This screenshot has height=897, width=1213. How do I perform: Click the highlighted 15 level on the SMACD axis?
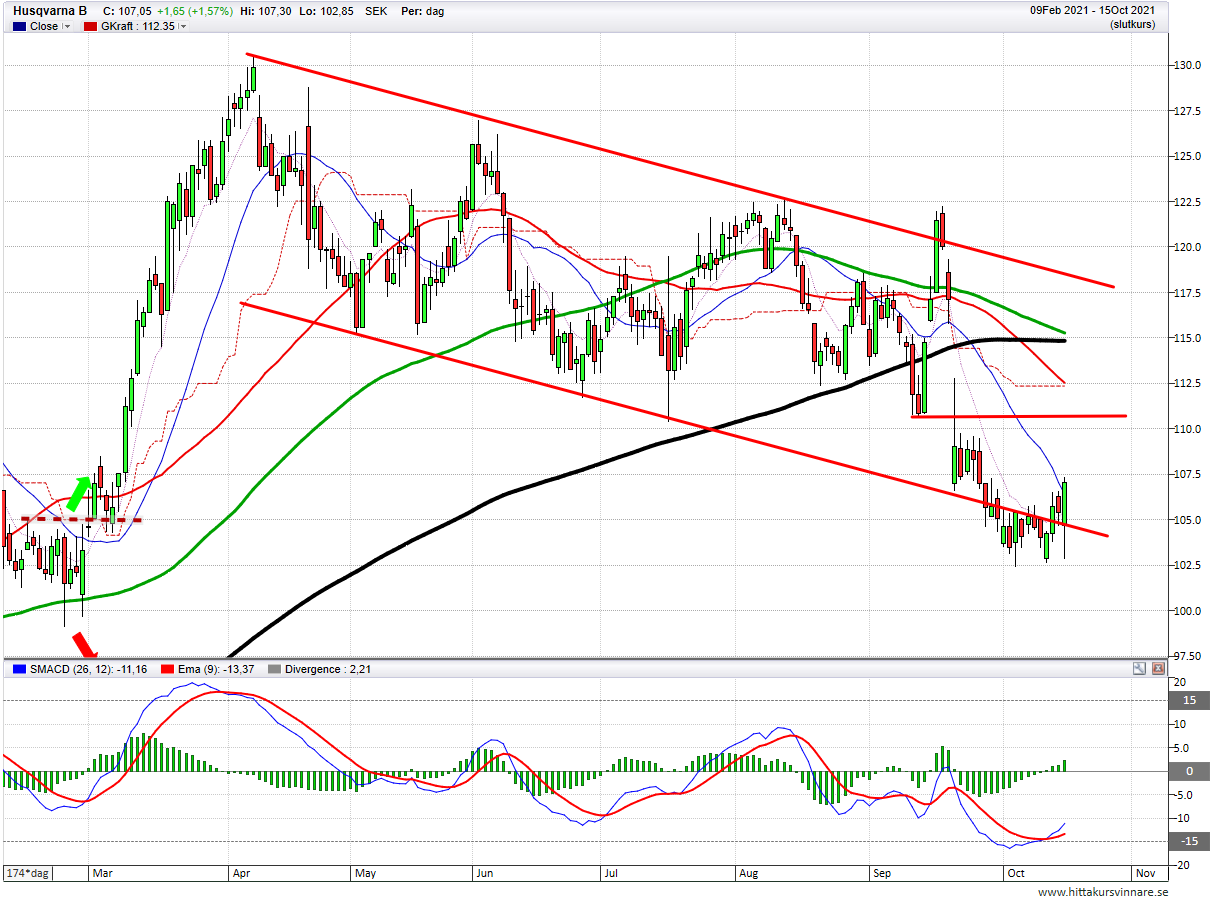pos(1189,701)
